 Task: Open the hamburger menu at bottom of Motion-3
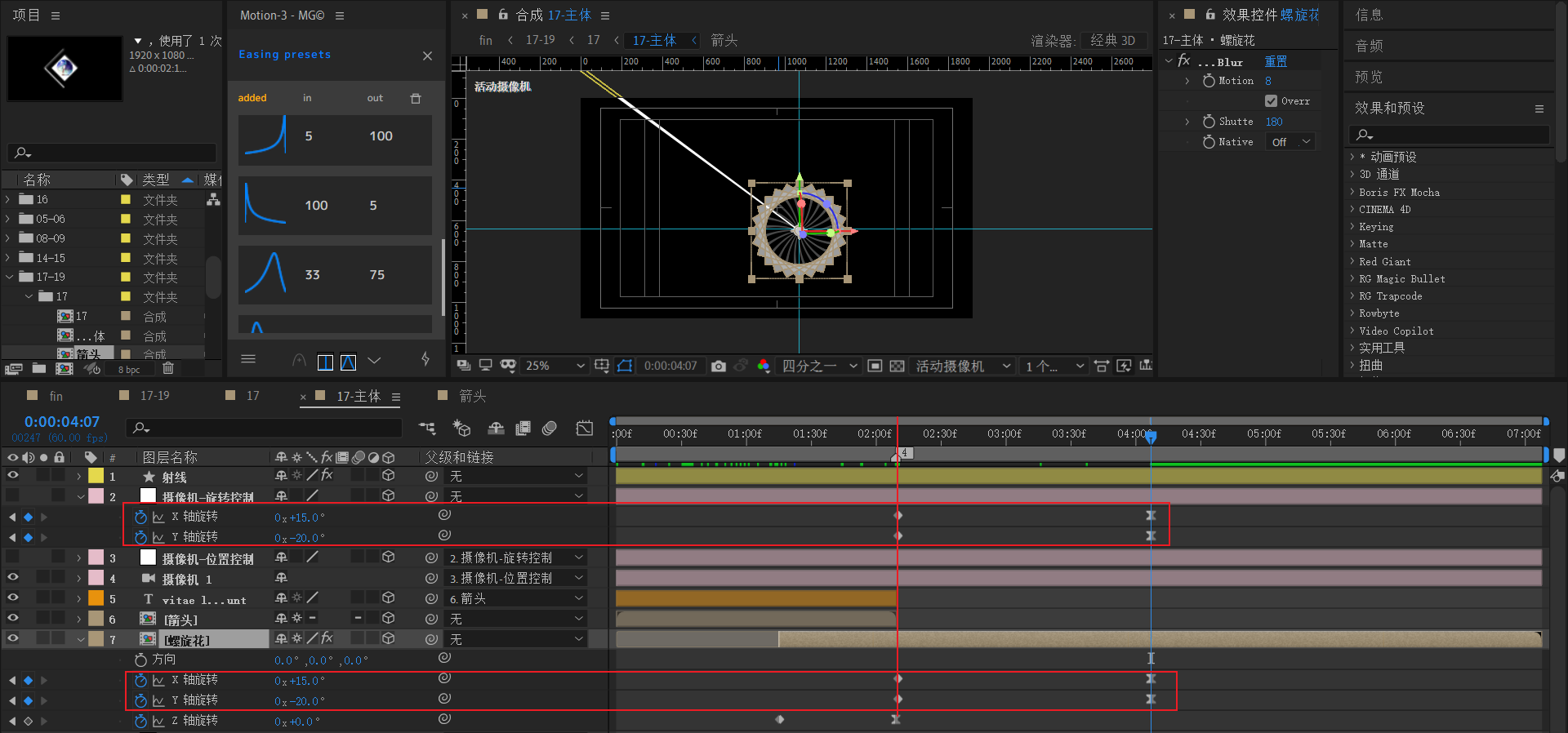[x=248, y=359]
